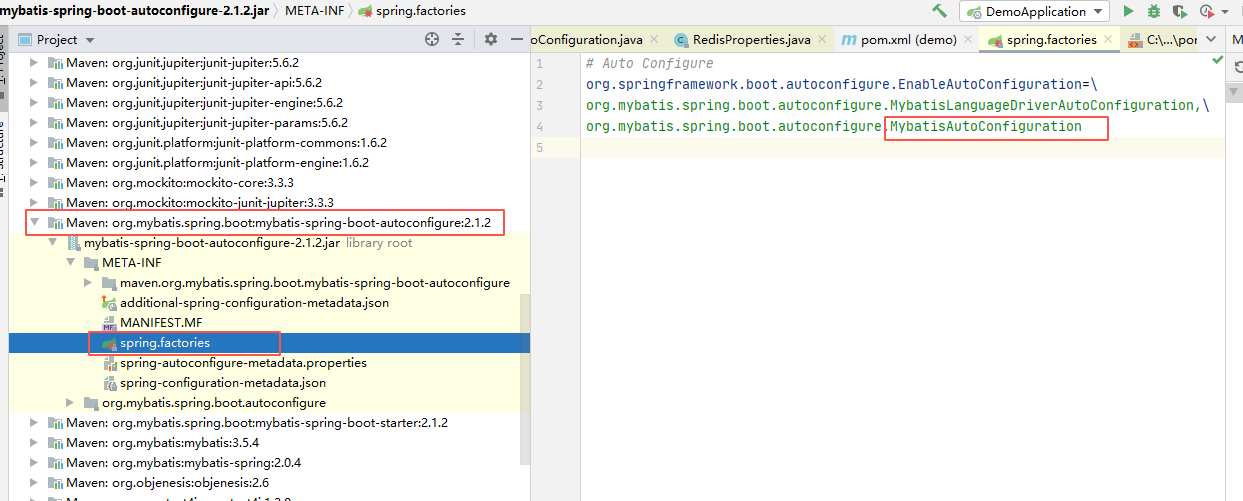
Task: Close the RedisProperties.java tab
Action: point(823,40)
